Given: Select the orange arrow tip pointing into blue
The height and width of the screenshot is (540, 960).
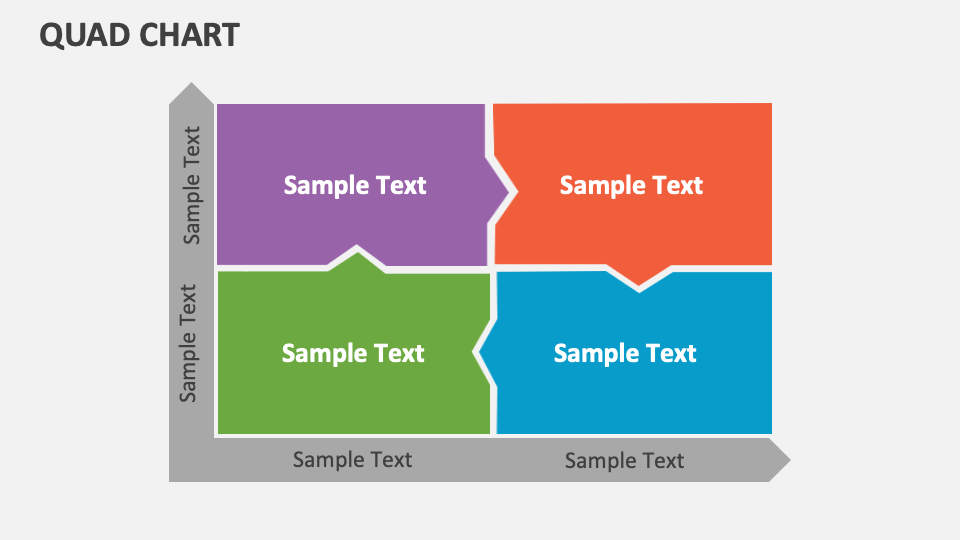Looking at the screenshot, I should 639,276.
